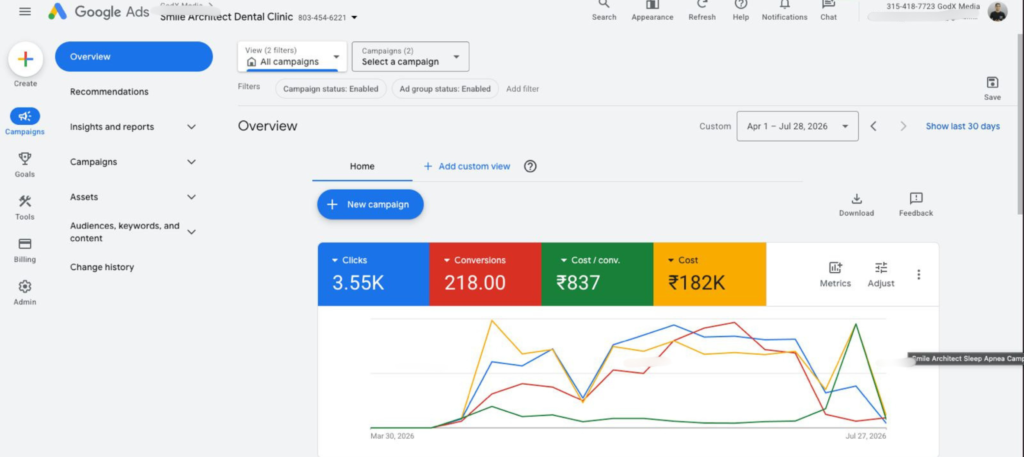Click the custom view help question icon
This screenshot has height=457, width=1024.
pos(530,166)
